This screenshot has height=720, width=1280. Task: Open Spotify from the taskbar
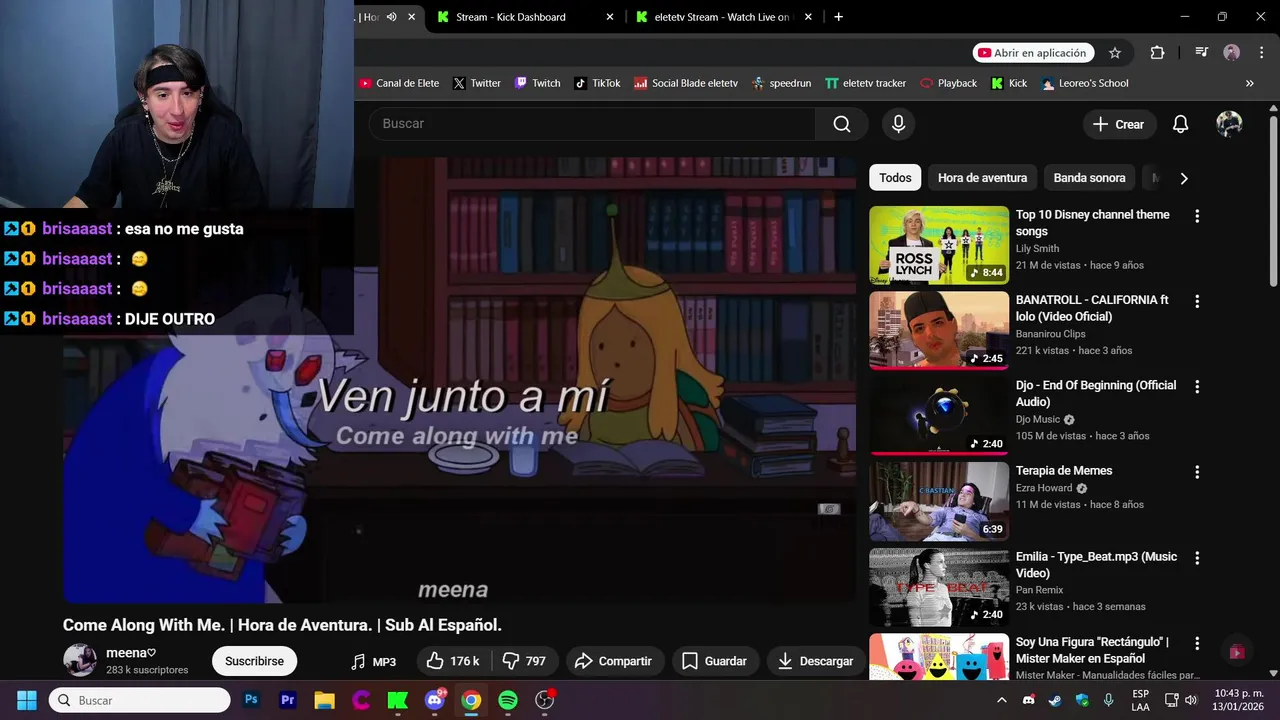(x=508, y=700)
